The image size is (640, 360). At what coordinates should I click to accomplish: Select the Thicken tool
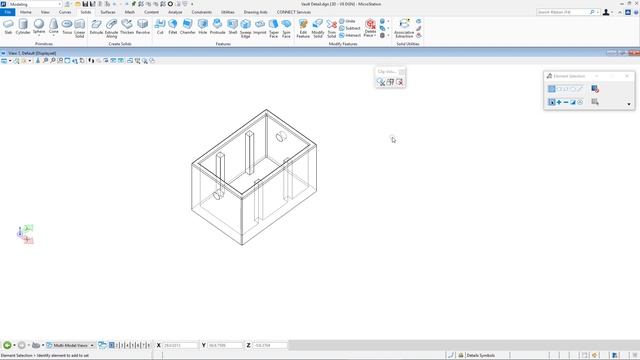point(127,27)
